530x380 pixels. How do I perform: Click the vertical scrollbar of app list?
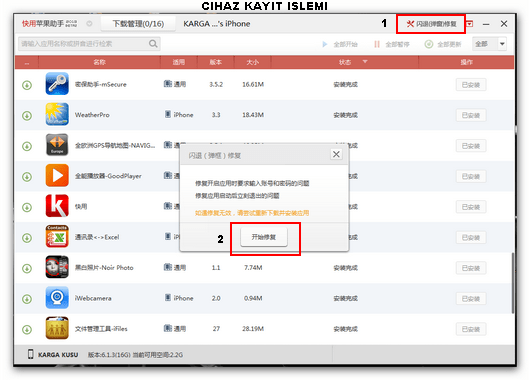(513, 282)
